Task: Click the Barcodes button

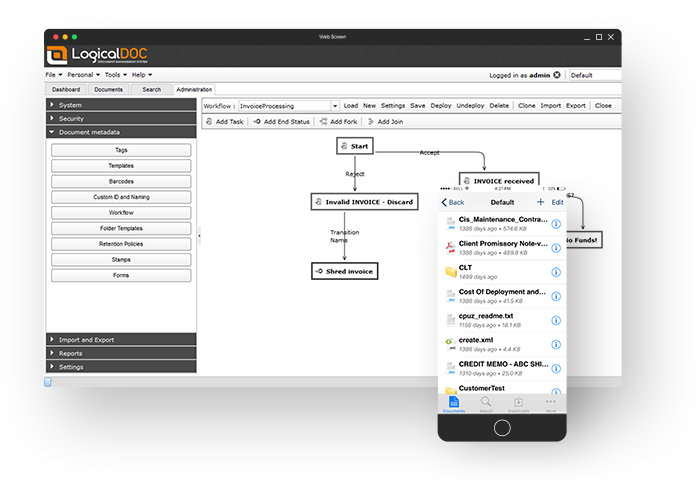Action: [121, 181]
